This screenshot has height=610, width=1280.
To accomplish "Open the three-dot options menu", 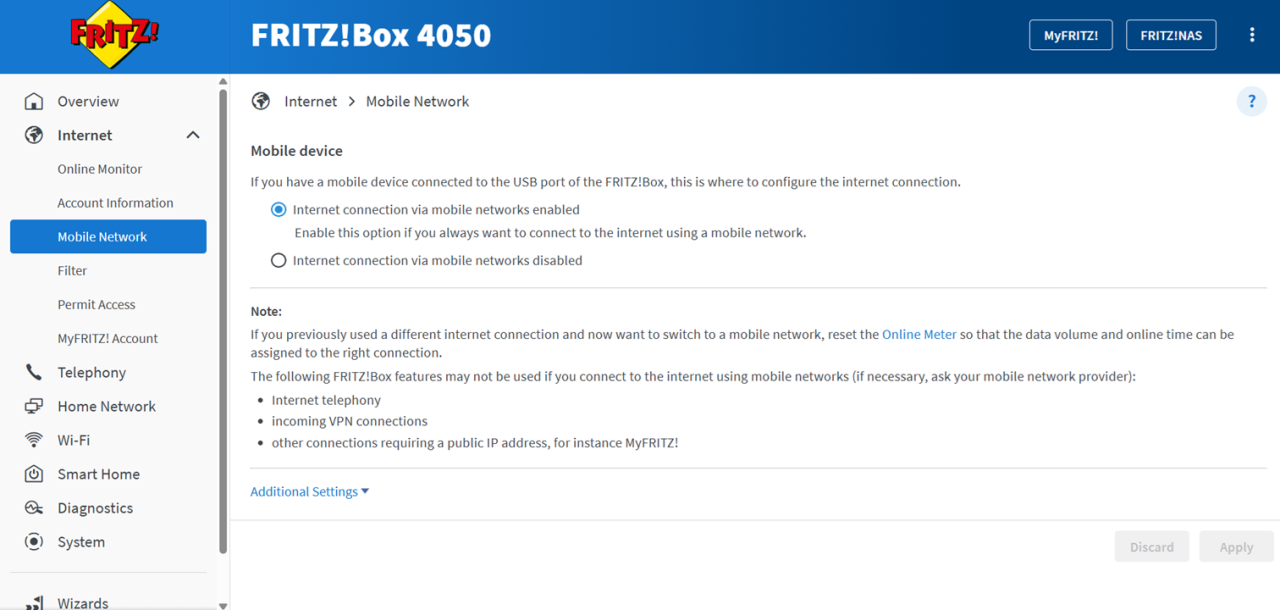I will [1251, 35].
